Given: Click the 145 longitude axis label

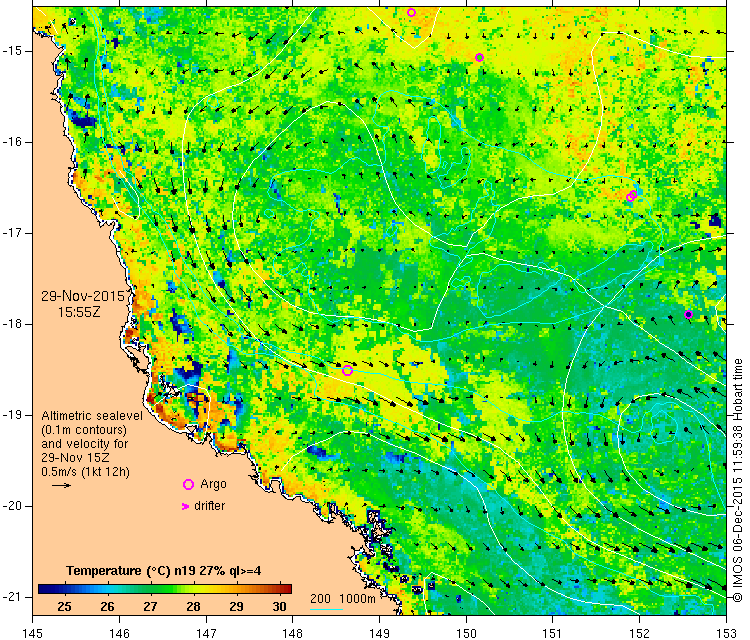Looking at the screenshot, I should pyautogui.click(x=33, y=633).
